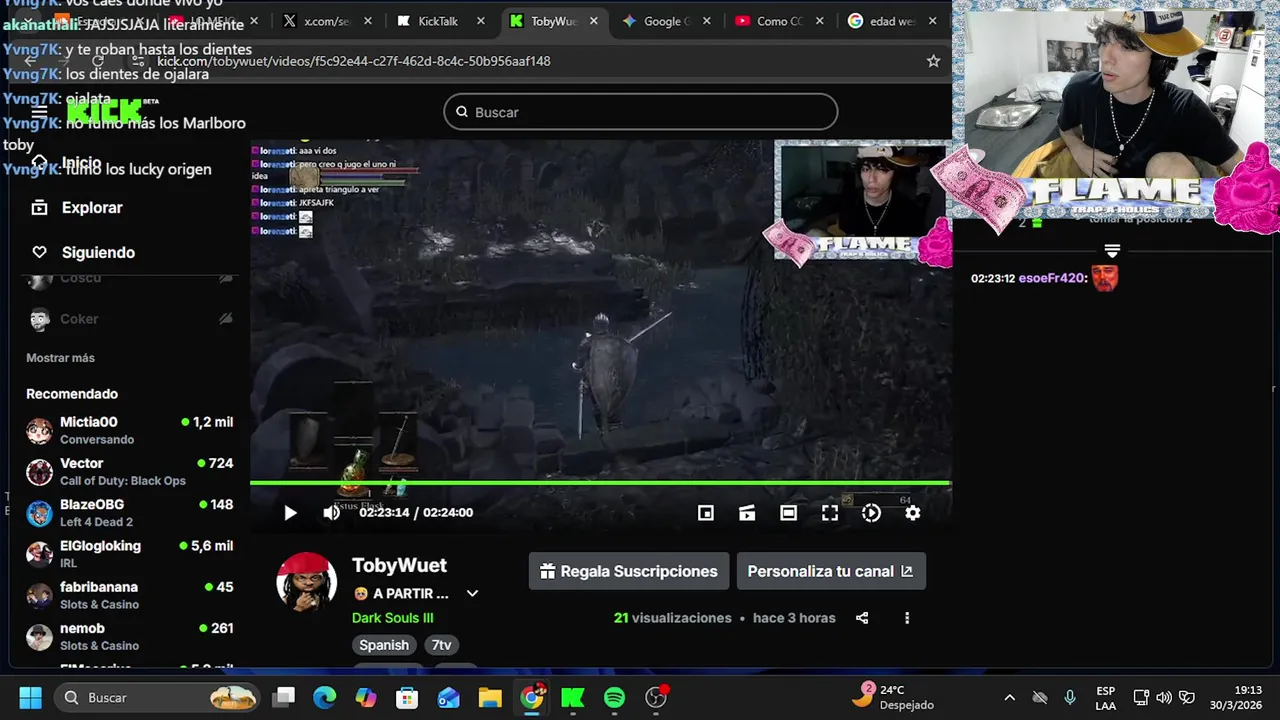Switch to the edad Google search tab

point(893,21)
